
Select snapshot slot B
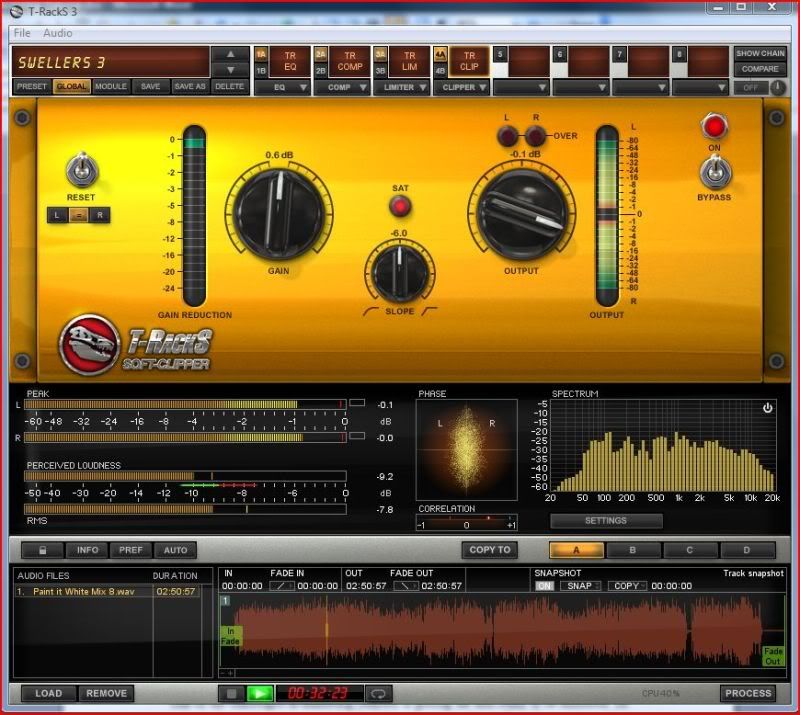[x=633, y=550]
